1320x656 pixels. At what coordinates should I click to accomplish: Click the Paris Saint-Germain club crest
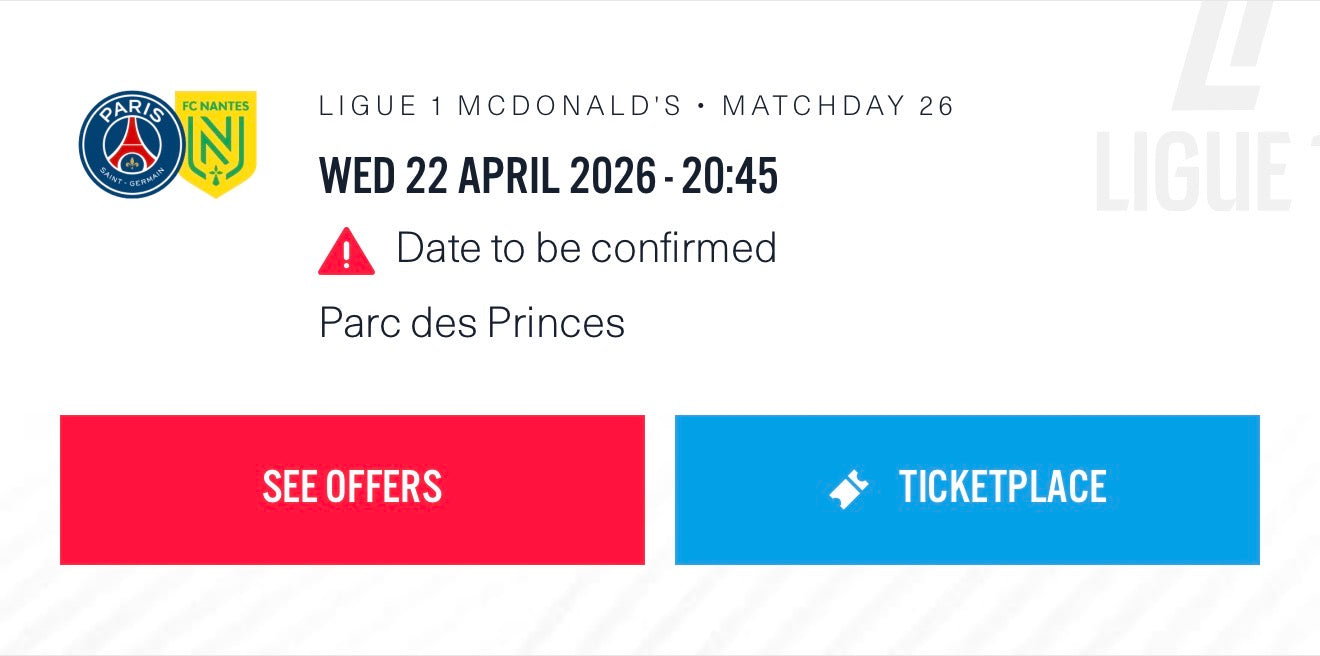click(x=131, y=145)
